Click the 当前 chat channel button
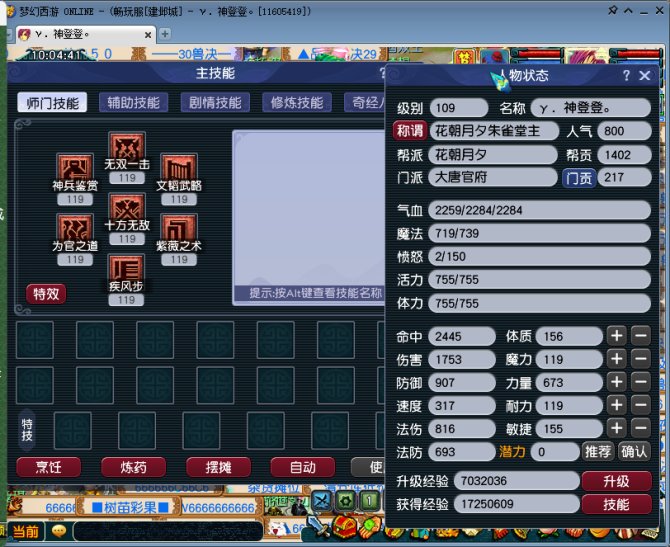Viewport: 670px width, 547px height. [x=25, y=532]
